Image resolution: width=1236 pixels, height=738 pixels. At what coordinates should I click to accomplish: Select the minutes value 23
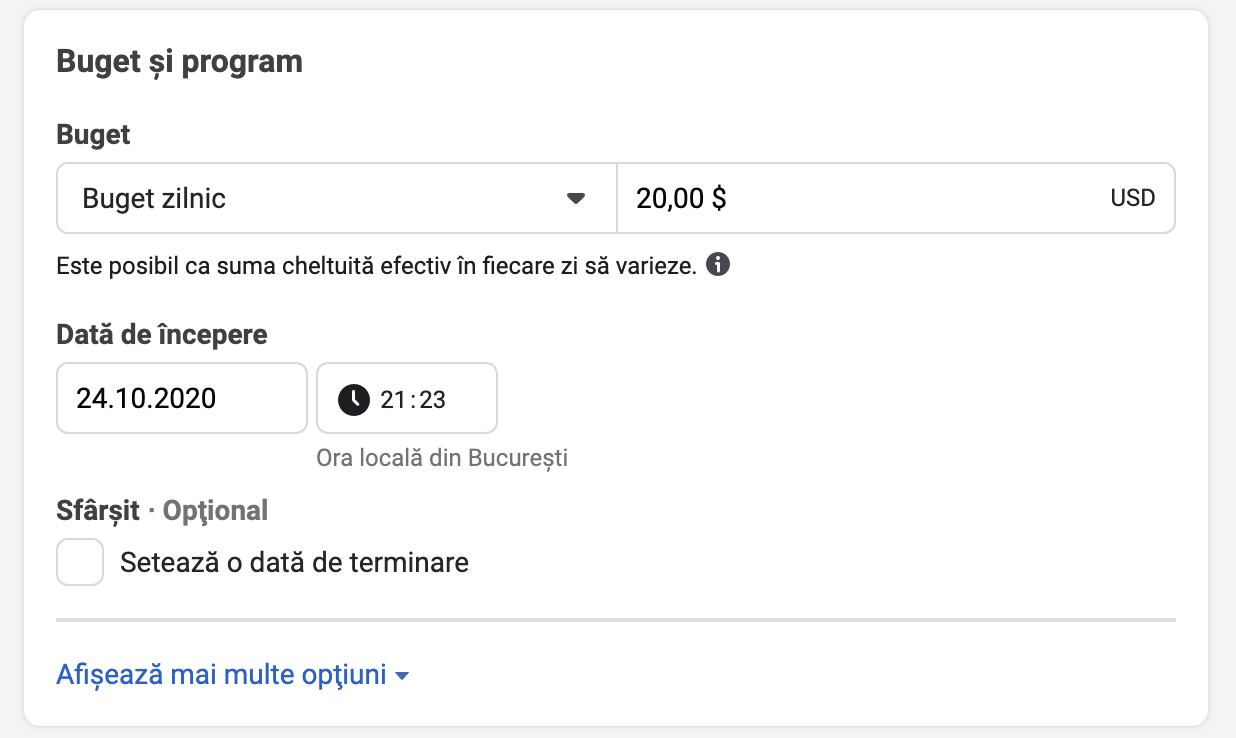[x=433, y=400]
